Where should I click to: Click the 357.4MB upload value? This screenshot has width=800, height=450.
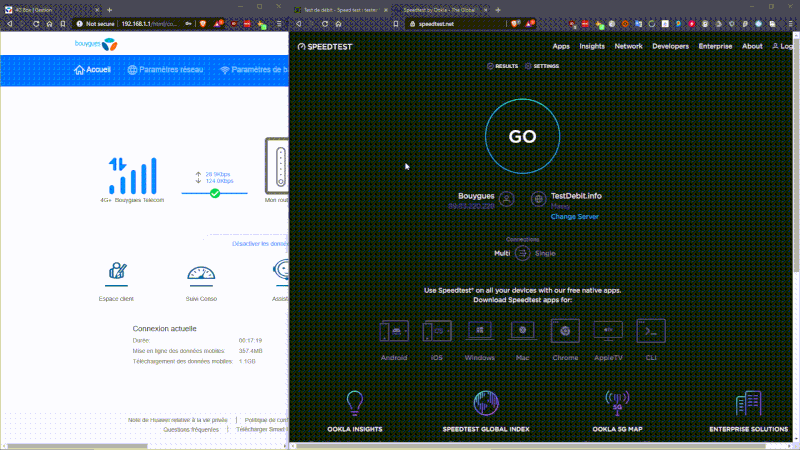[x=251, y=351]
